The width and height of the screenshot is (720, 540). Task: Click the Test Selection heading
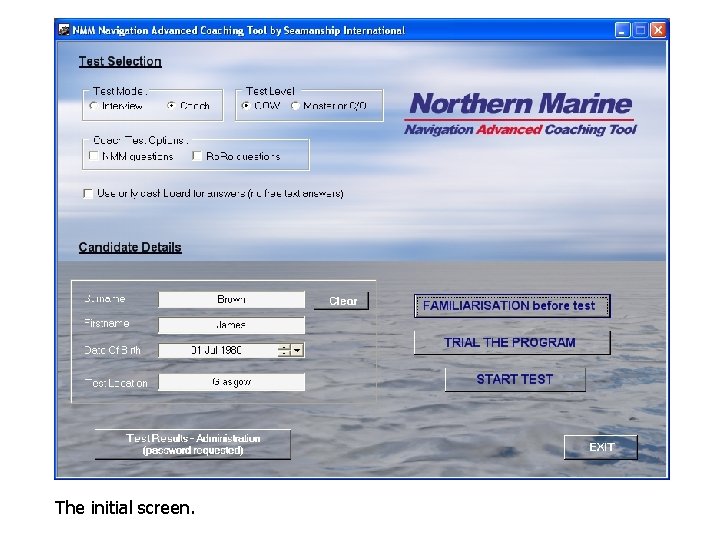pos(120,62)
